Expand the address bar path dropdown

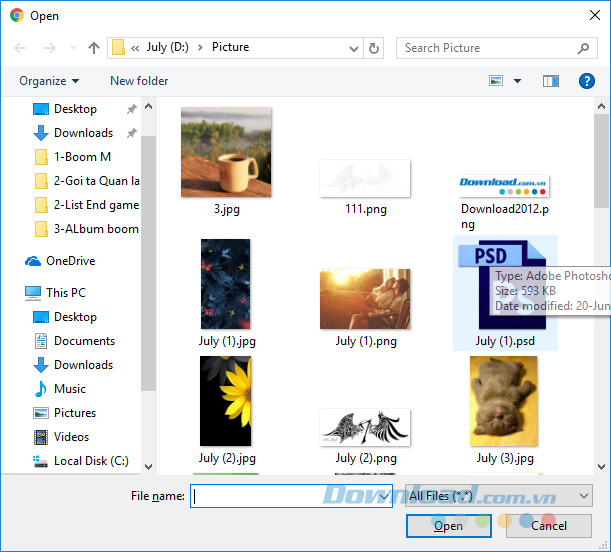(x=354, y=48)
